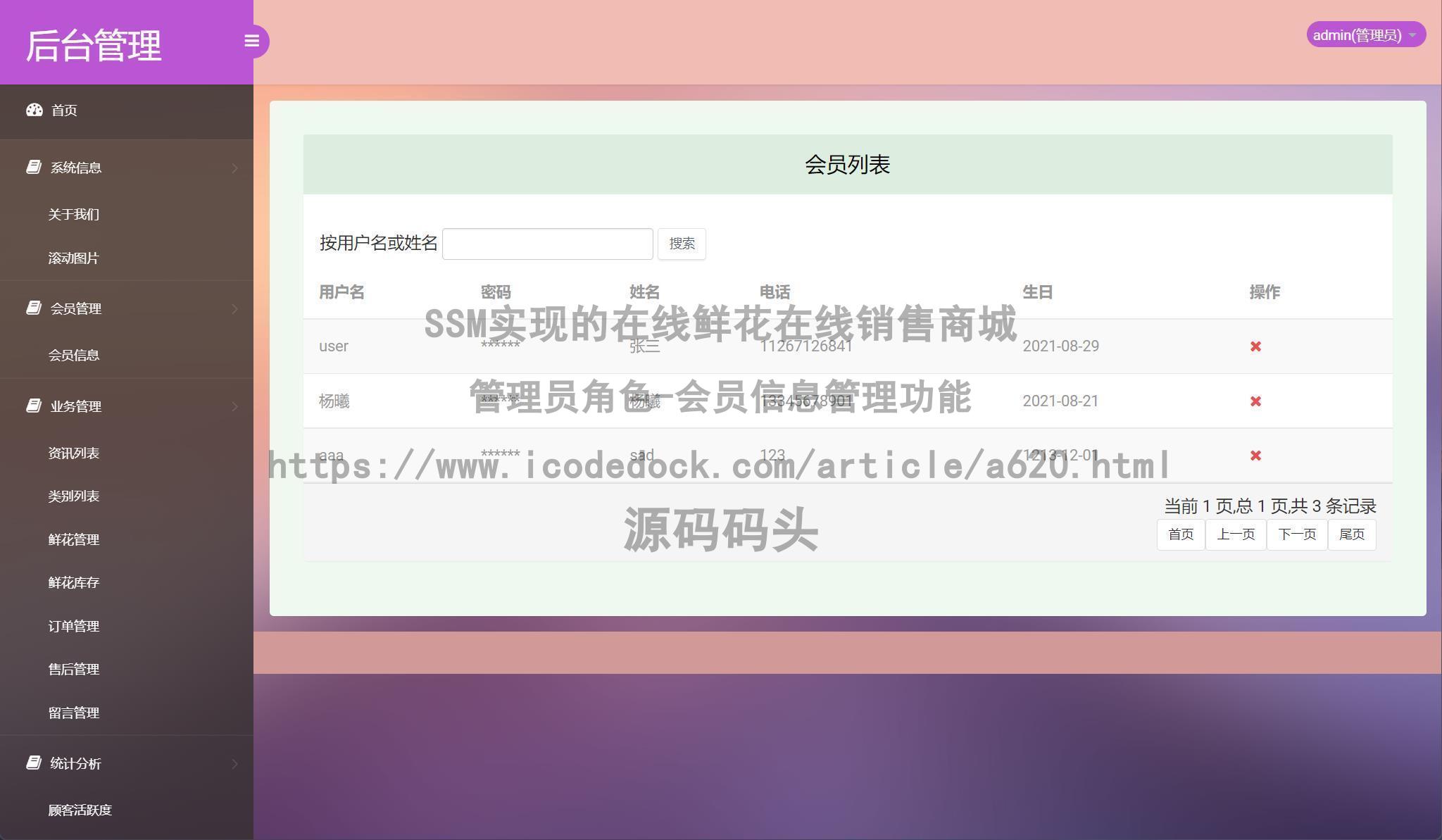This screenshot has width=1442, height=840.
Task: Click the red delete icon for user 张三
Action: point(1256,346)
